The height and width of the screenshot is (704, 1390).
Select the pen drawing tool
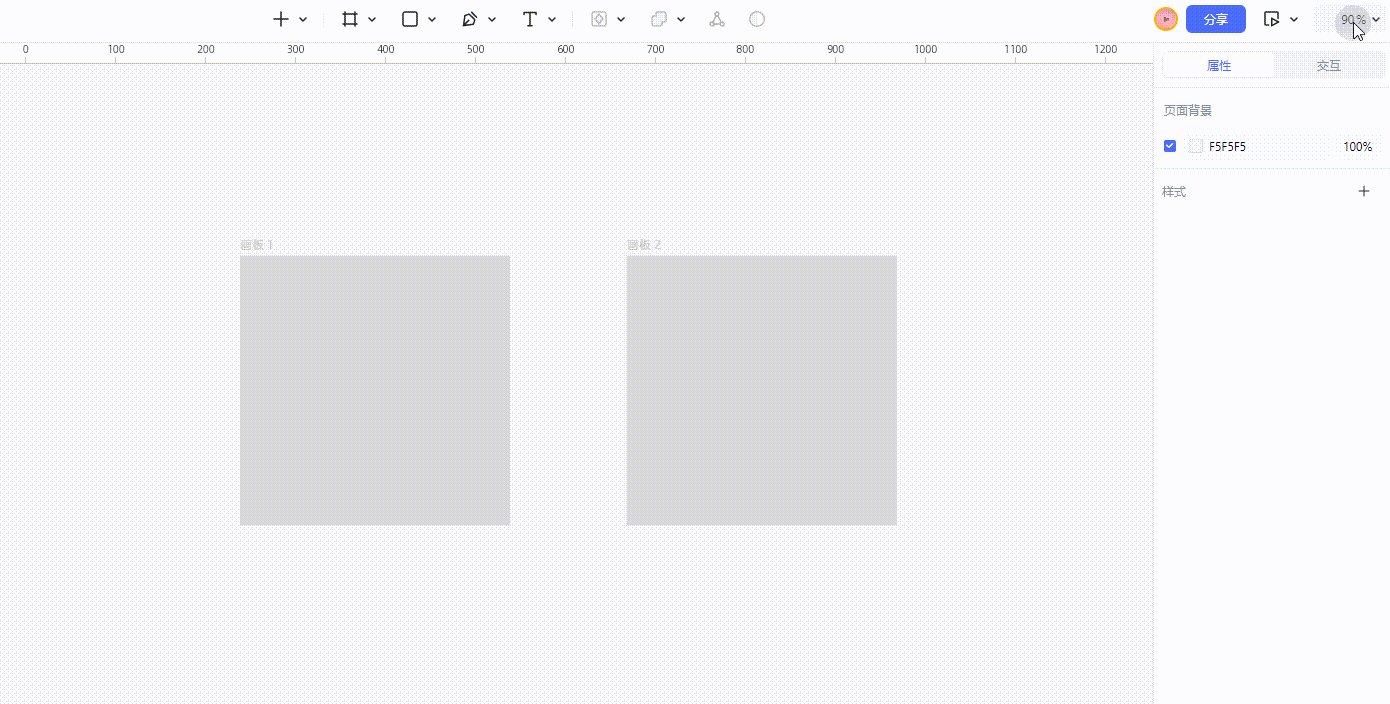(x=469, y=19)
